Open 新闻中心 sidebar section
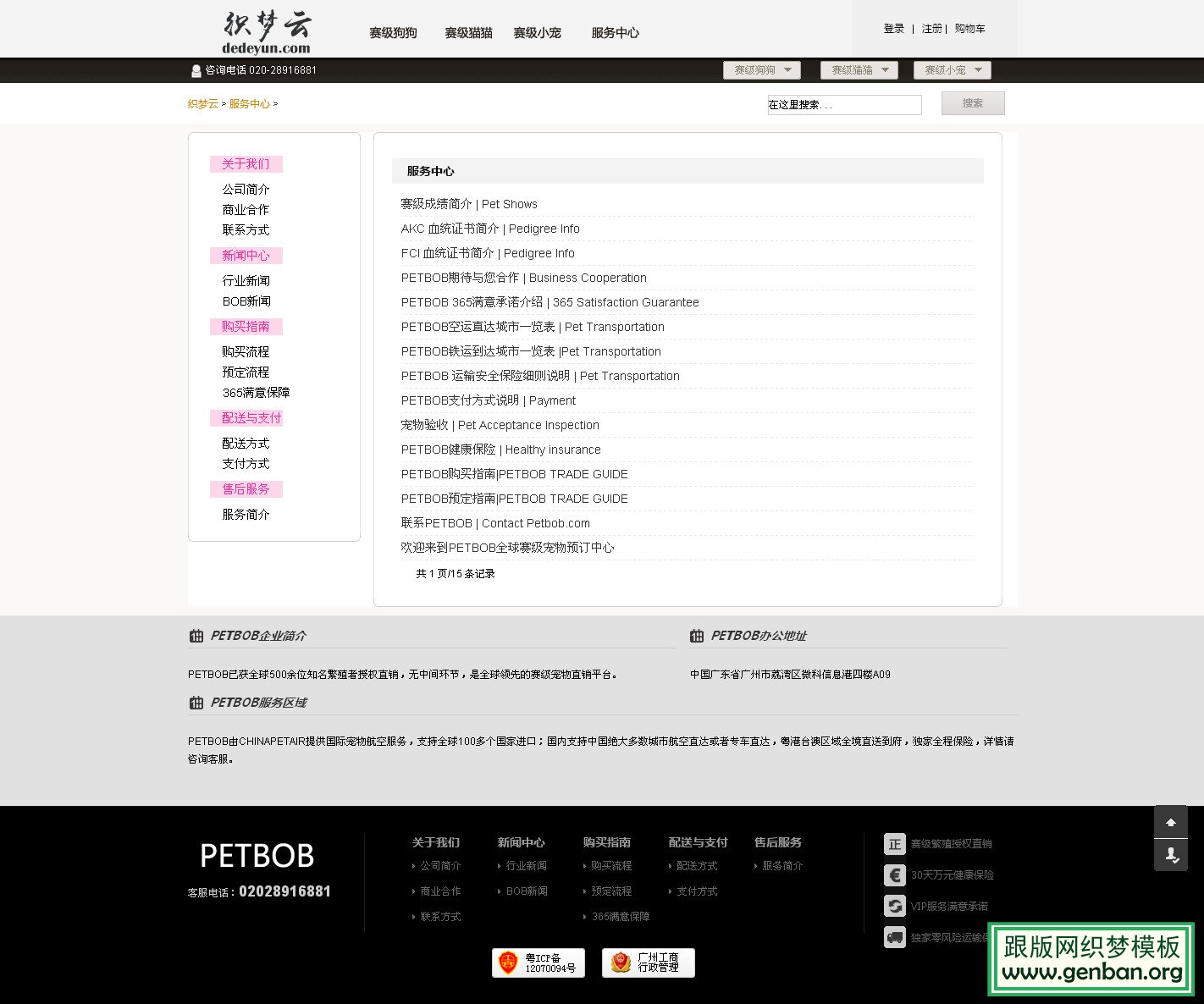Viewport: 1204px width, 1004px height. coord(246,256)
